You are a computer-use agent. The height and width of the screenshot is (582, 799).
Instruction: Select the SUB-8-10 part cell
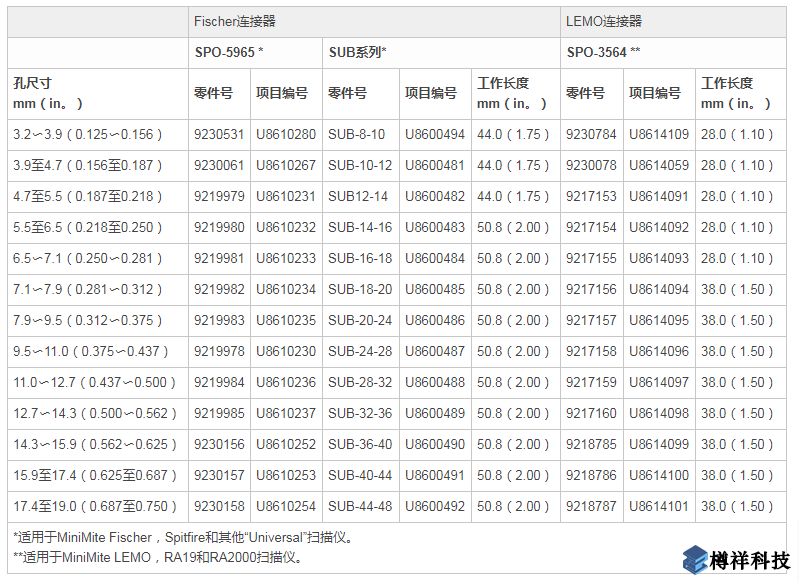tap(356, 135)
